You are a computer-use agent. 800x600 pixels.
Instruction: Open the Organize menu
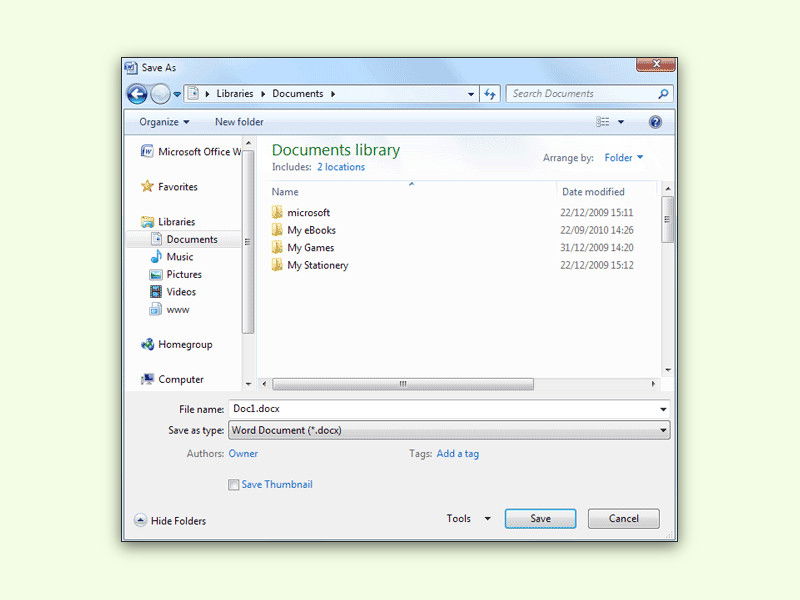[164, 122]
